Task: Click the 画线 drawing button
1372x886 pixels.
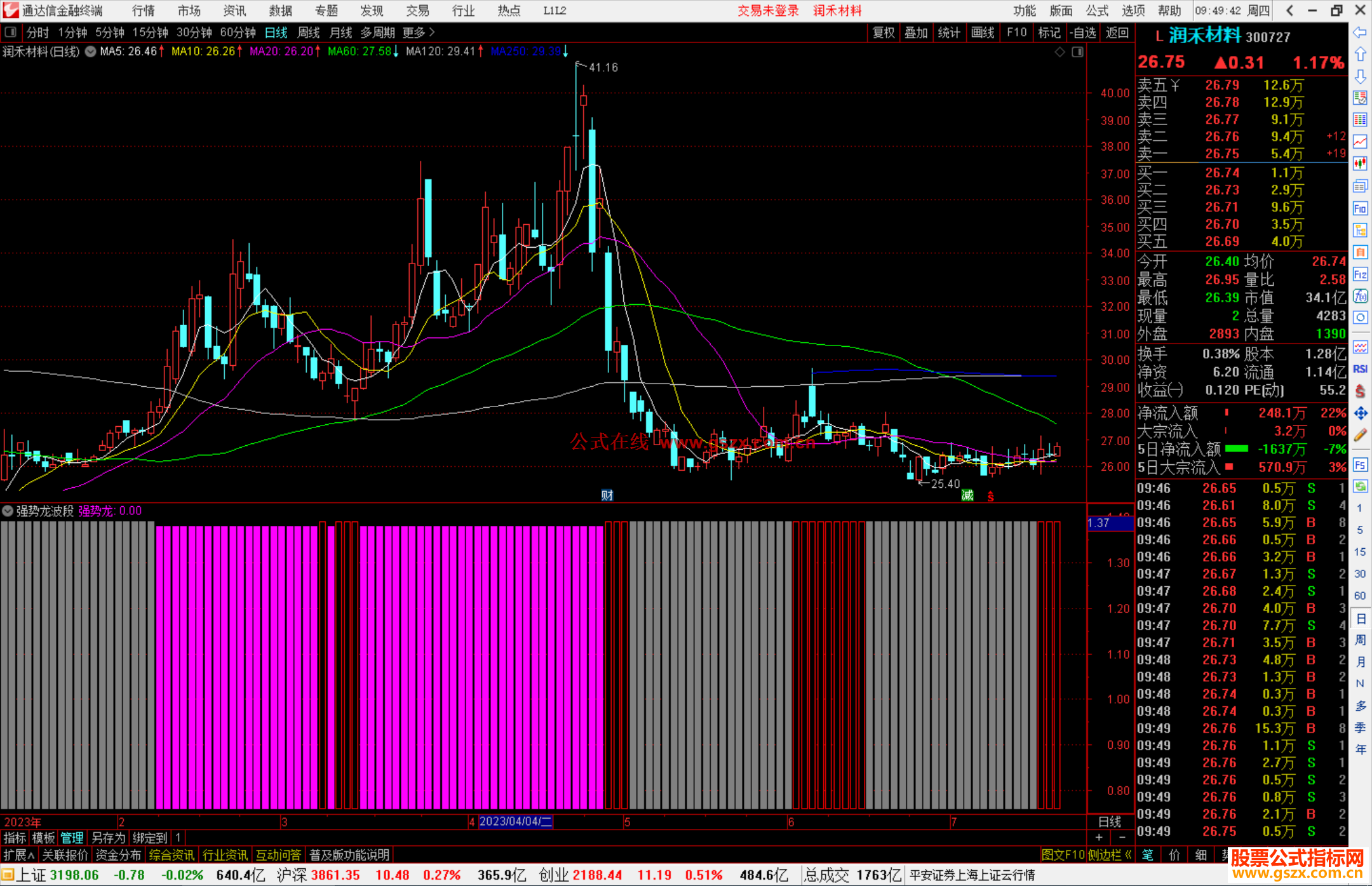Action: coord(983,32)
